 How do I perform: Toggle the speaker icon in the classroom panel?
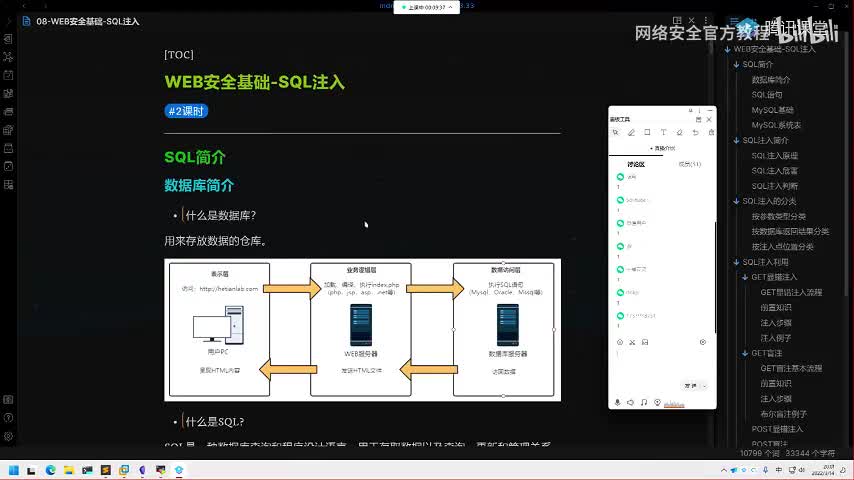point(631,402)
